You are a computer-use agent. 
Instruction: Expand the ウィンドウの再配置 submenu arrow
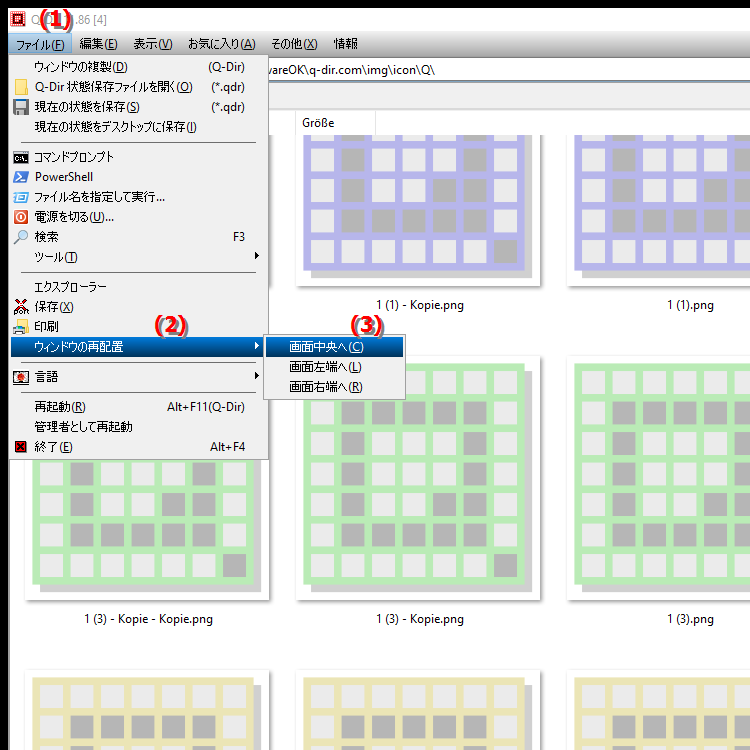coord(257,347)
